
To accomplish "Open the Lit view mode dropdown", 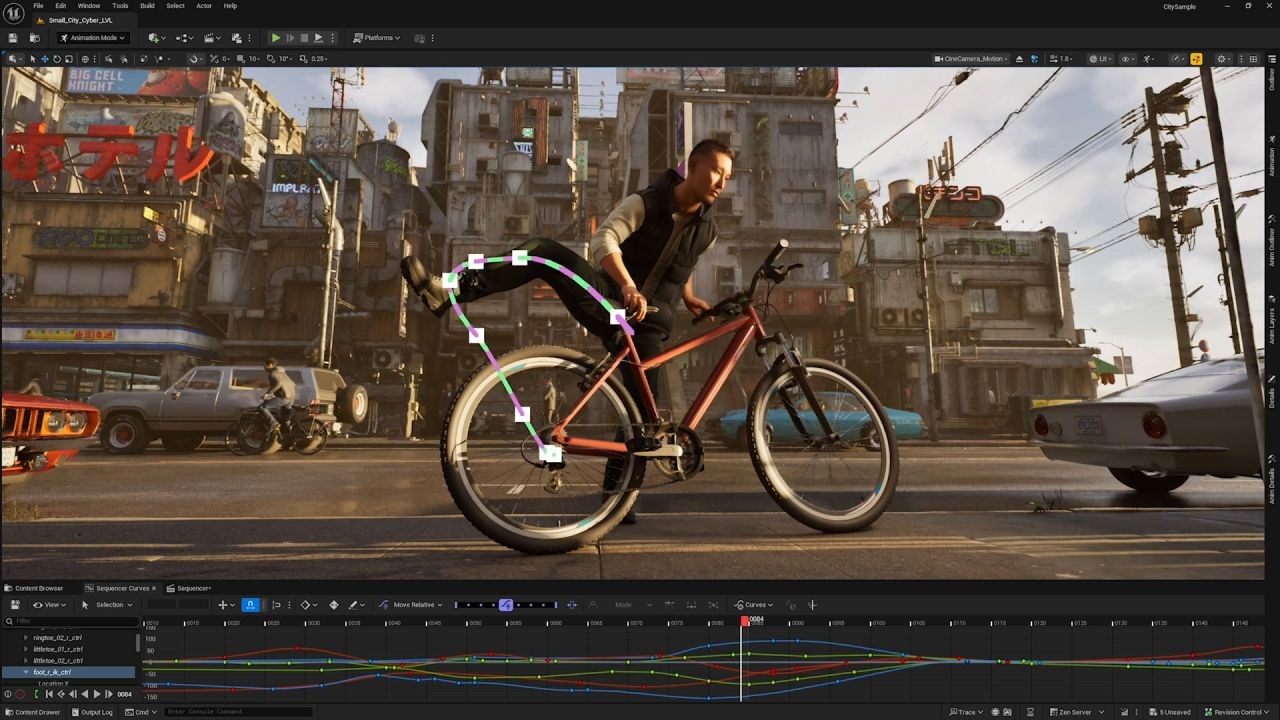I will point(1102,59).
